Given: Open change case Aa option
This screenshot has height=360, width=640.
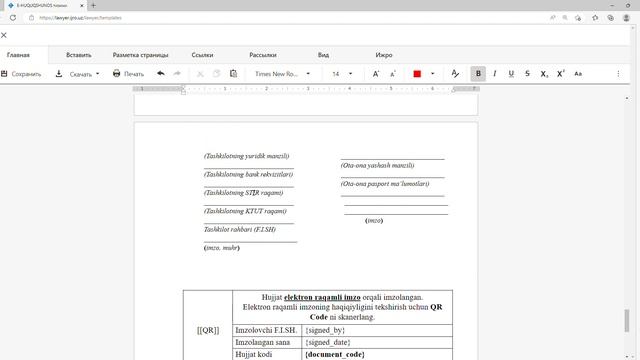Looking at the screenshot, I should tap(578, 74).
